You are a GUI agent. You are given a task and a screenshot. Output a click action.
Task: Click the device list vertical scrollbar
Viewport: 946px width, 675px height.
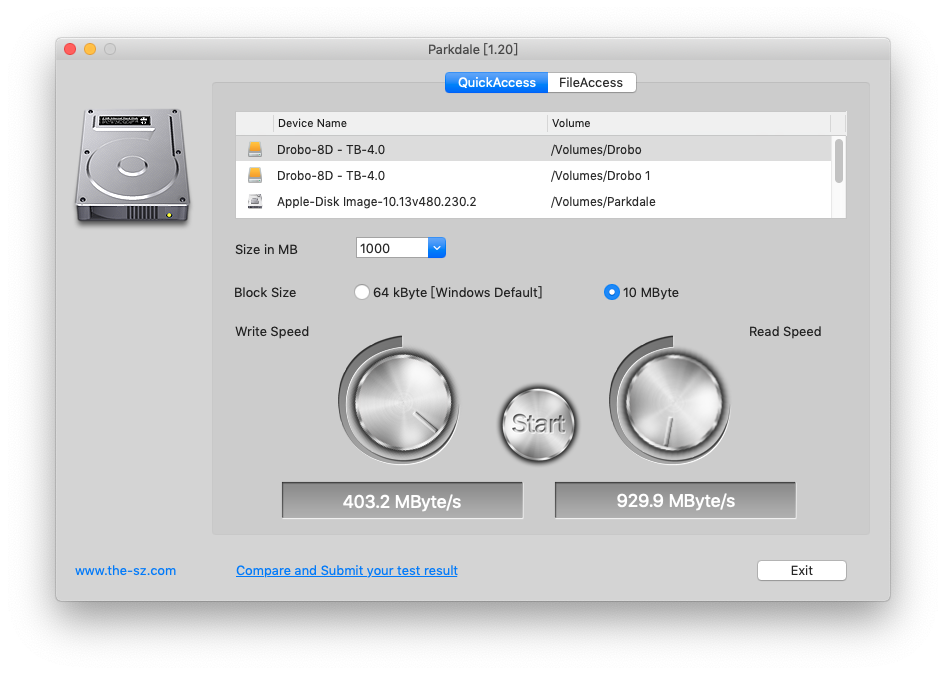pos(839,160)
